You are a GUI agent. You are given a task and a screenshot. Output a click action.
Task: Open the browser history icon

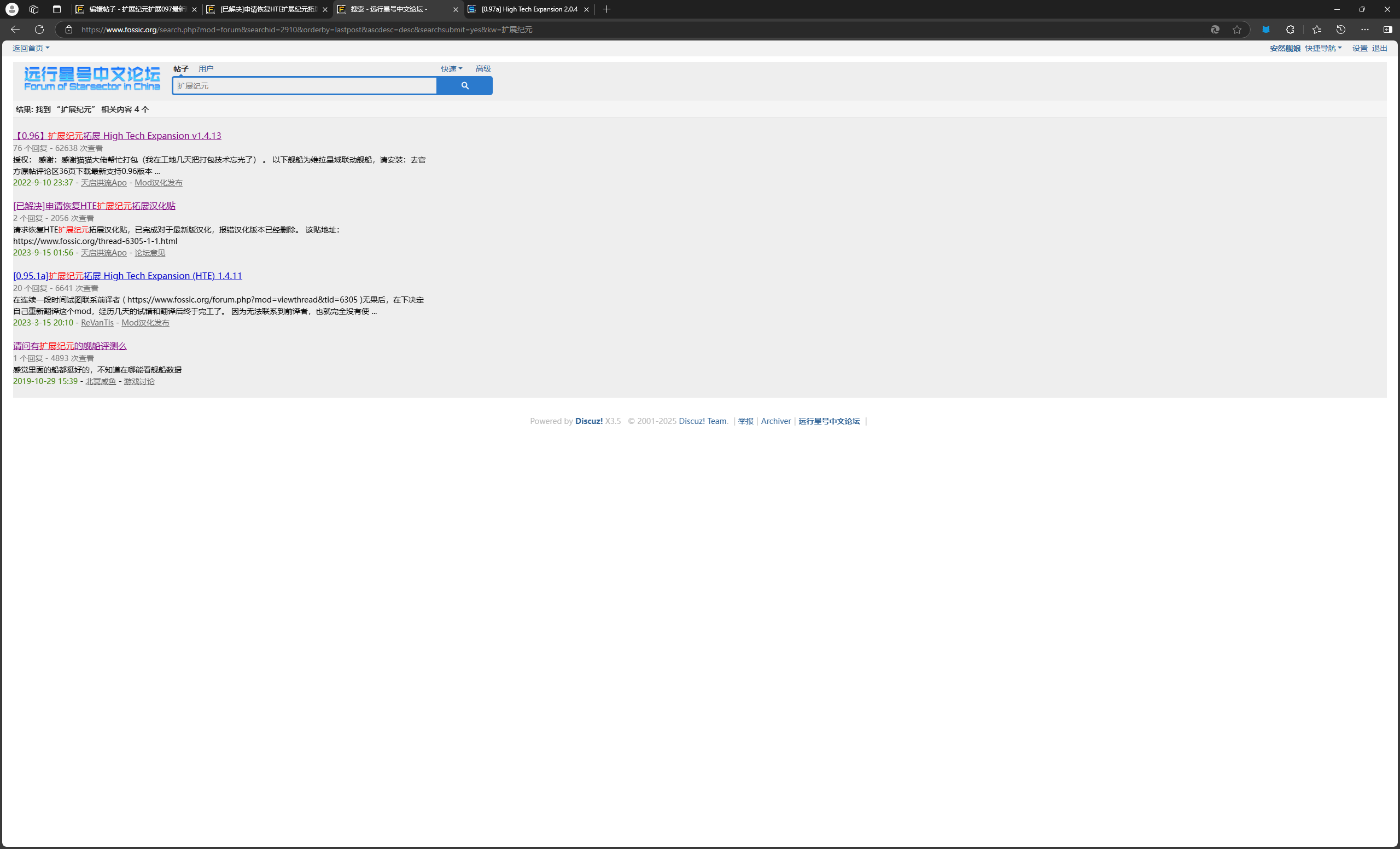click(1340, 30)
